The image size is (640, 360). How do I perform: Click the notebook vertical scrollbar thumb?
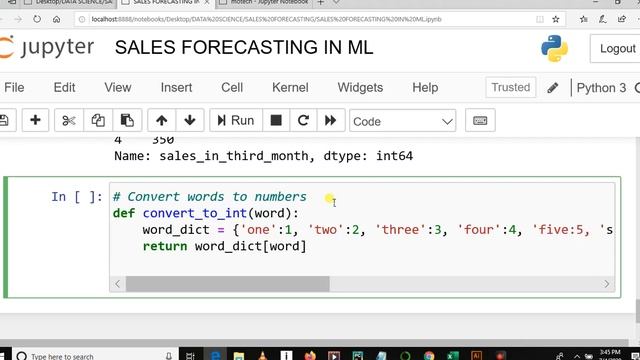tap(638, 311)
